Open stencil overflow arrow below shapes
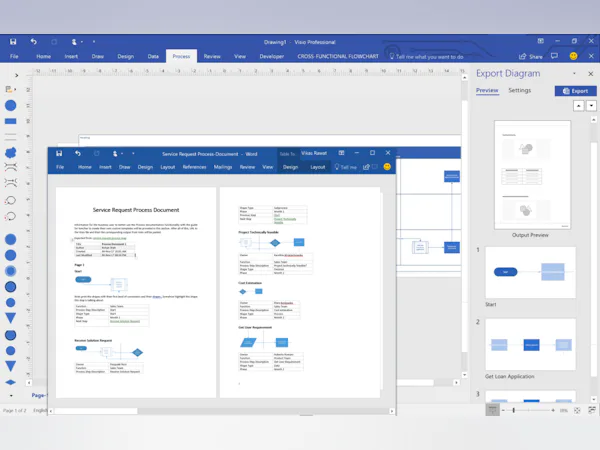Viewport: 600px width, 450px height. (11, 396)
